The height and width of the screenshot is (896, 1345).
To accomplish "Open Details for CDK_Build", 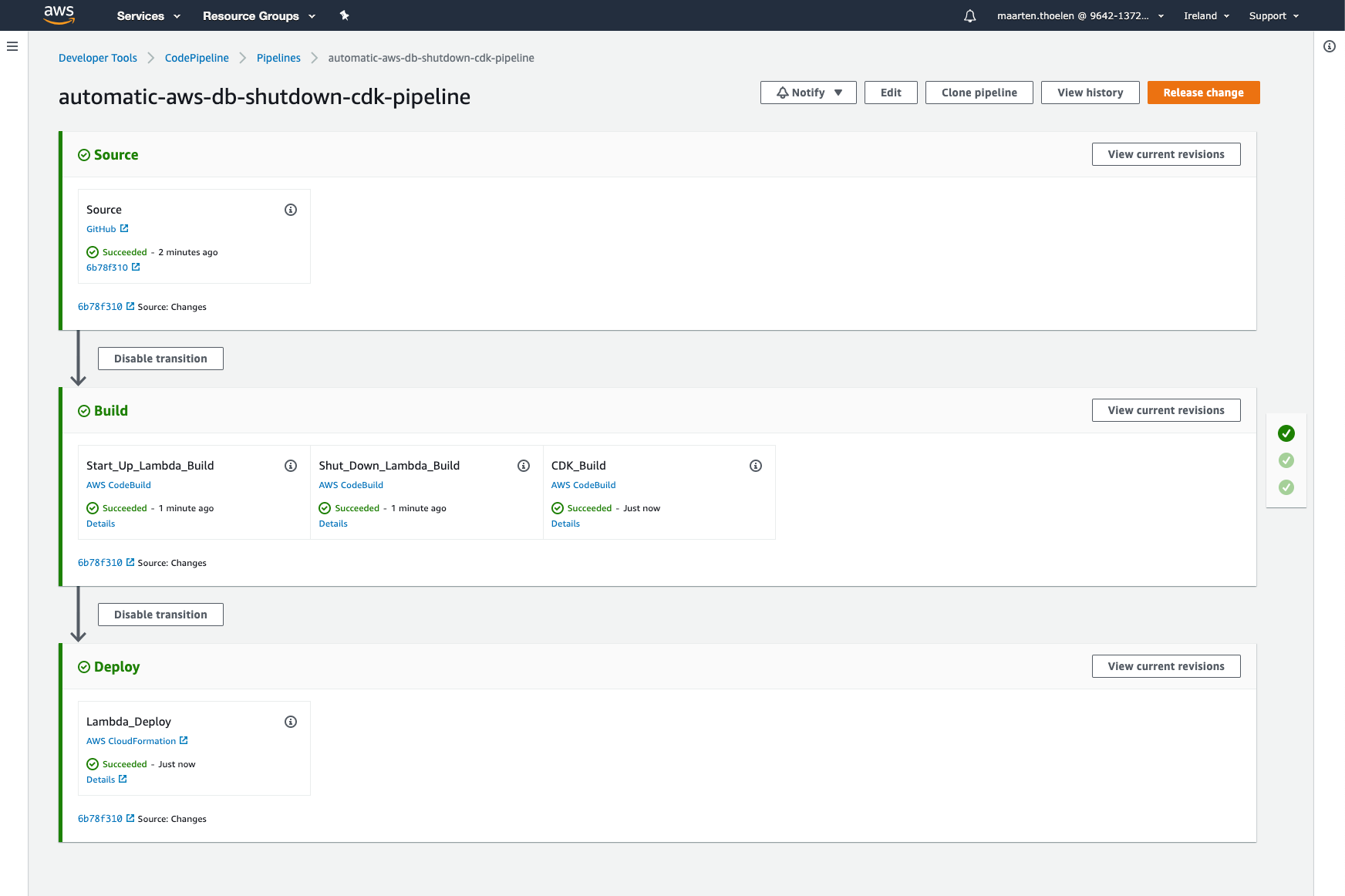I will click(x=565, y=524).
